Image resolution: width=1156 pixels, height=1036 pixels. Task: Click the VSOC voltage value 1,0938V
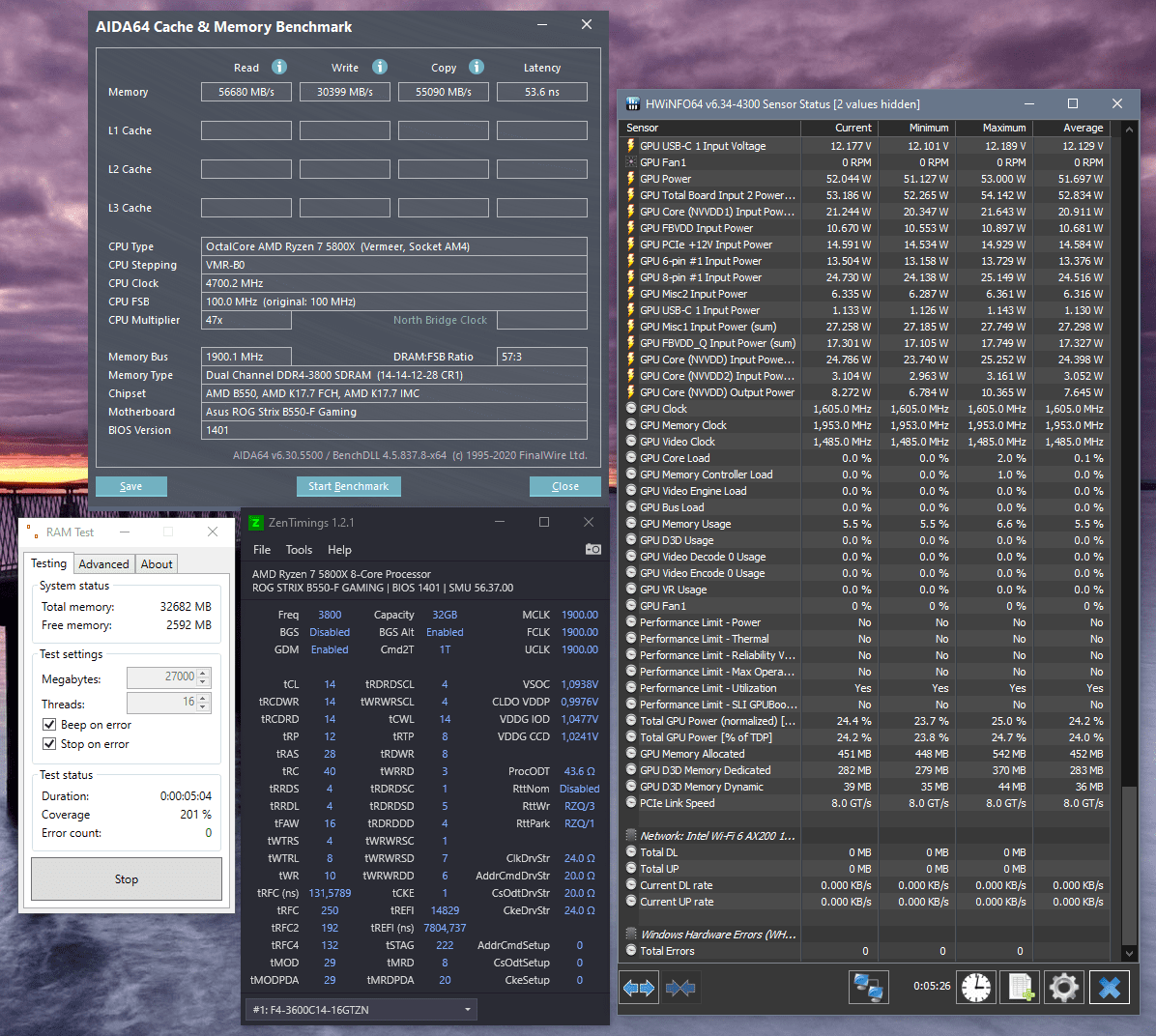580,684
